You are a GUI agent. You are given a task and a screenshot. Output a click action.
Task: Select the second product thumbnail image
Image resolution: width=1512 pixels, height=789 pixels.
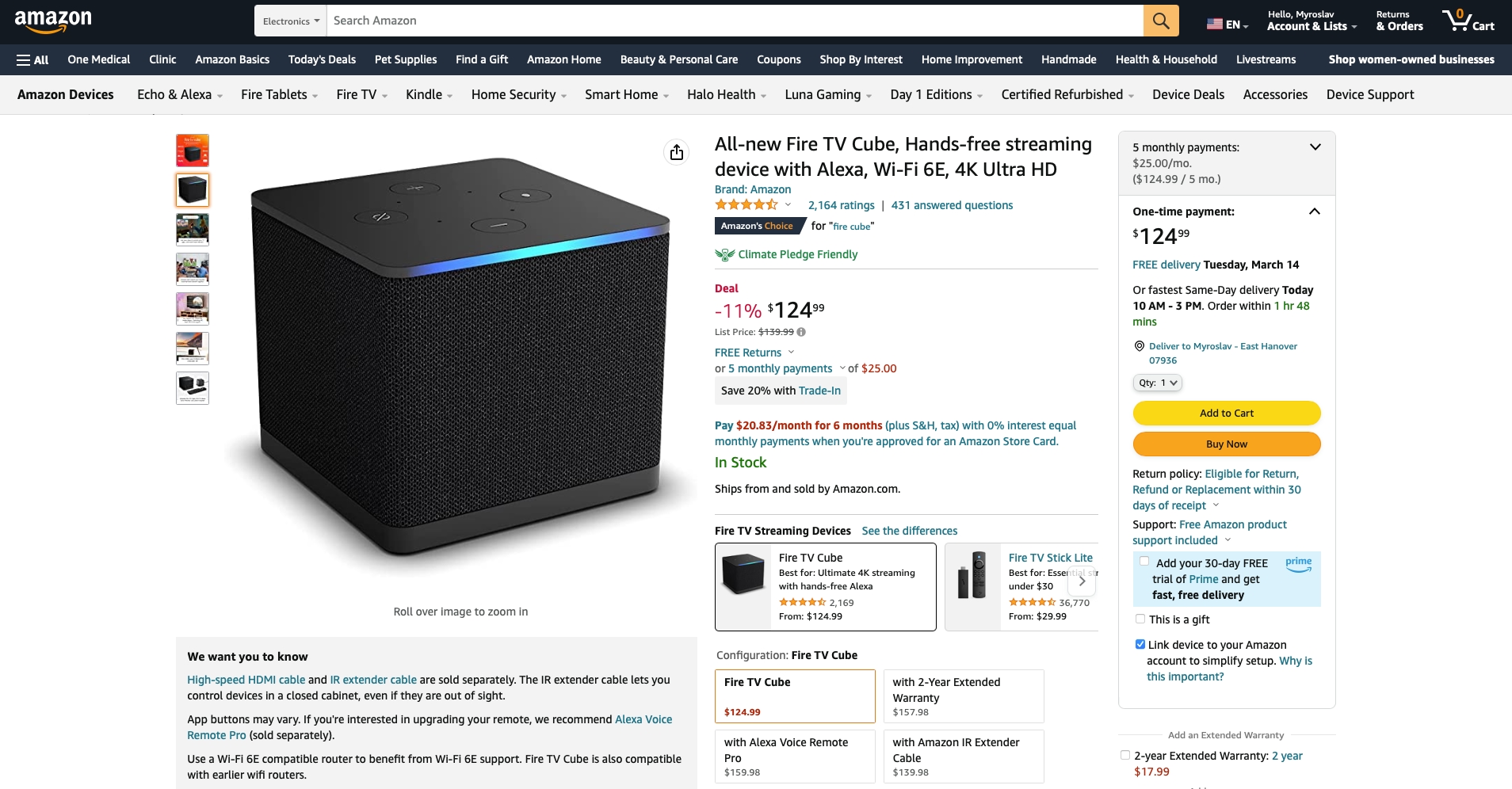pyautogui.click(x=193, y=190)
